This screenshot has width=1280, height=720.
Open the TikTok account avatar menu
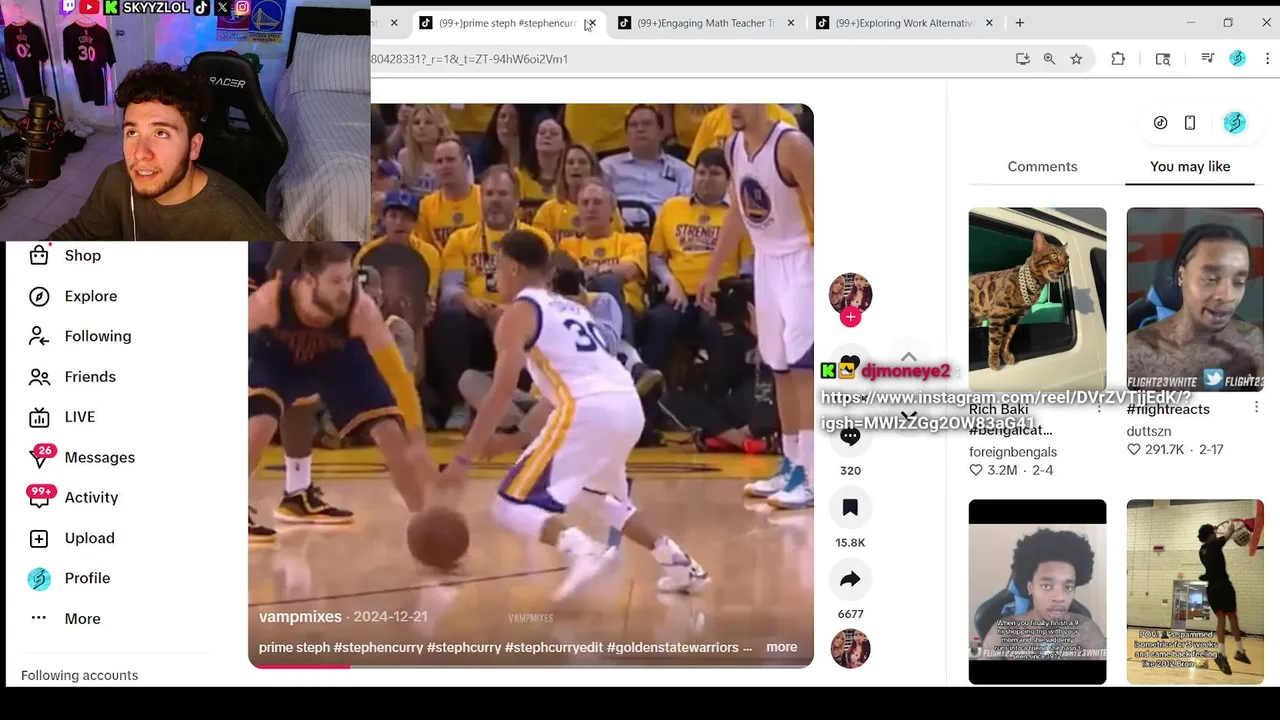(x=1235, y=123)
